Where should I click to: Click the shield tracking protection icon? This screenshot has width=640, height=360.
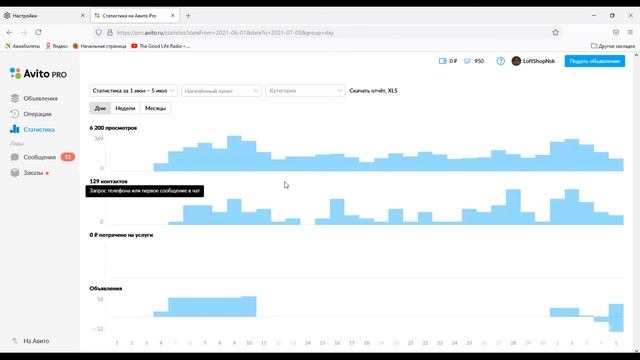pos(99,32)
